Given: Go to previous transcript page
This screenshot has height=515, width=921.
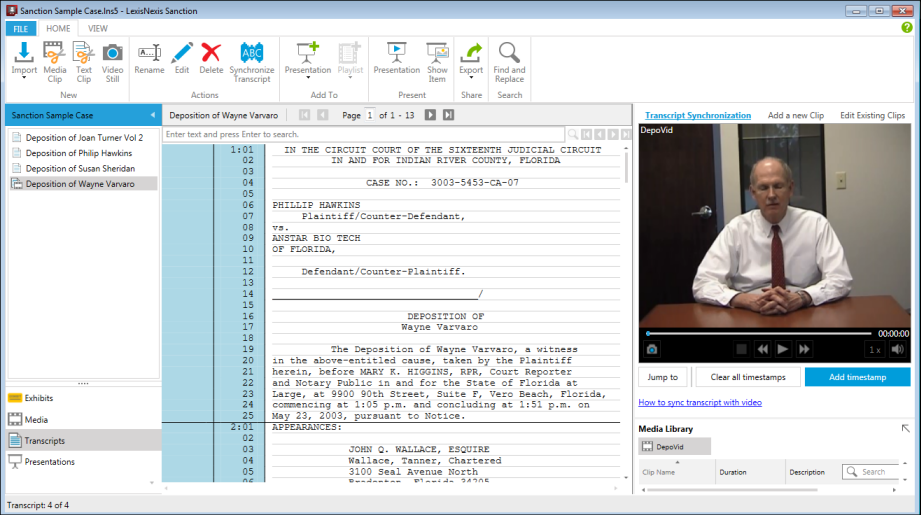Looking at the screenshot, I should (322, 115).
